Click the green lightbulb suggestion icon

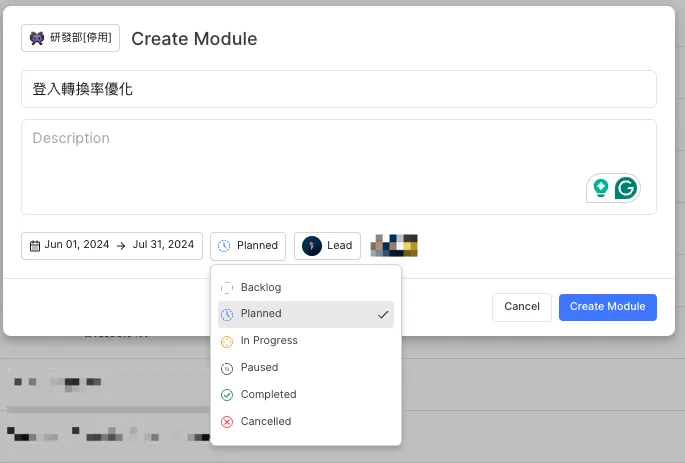tap(601, 188)
